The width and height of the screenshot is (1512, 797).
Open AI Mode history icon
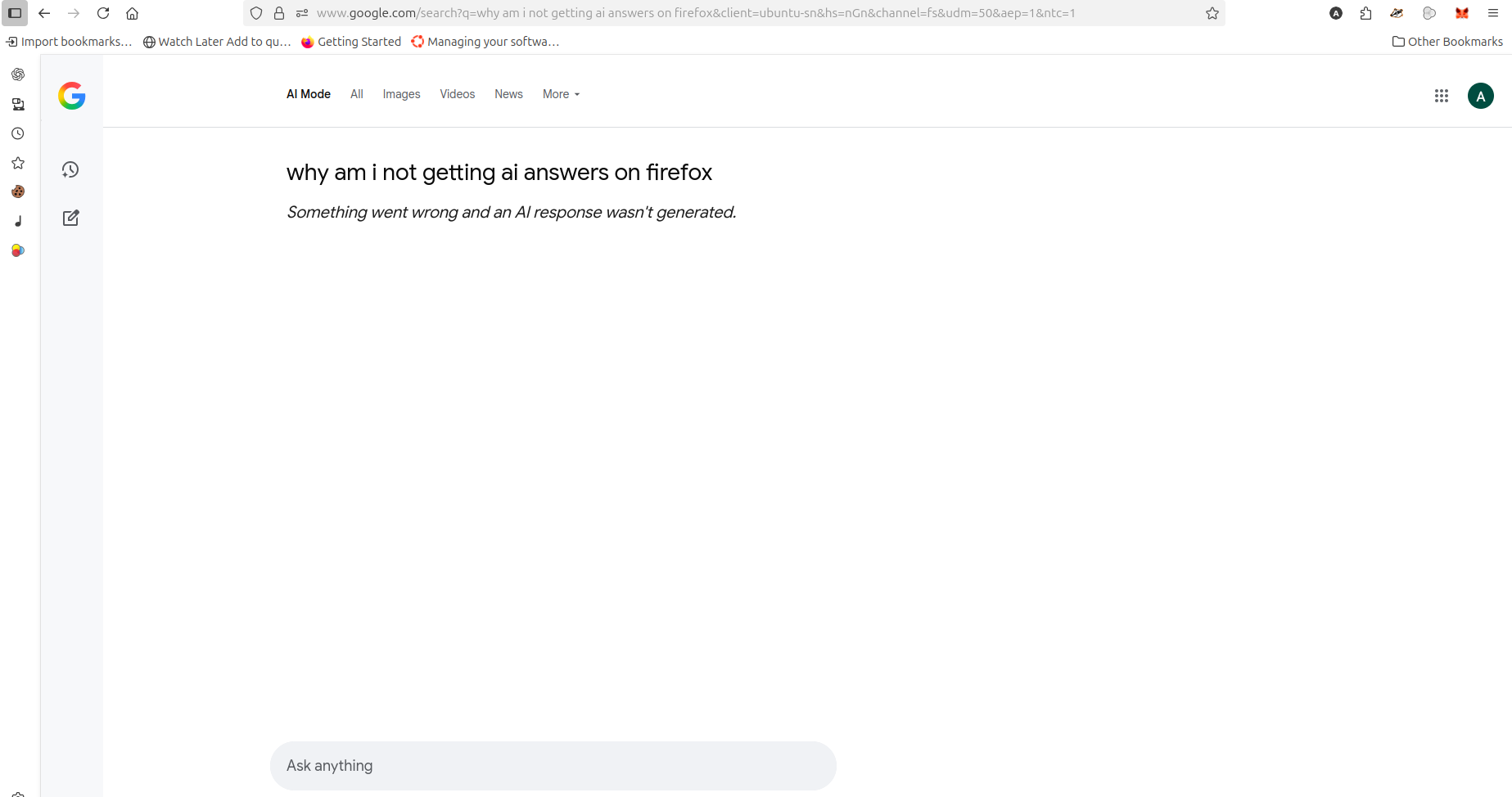pos(70,169)
